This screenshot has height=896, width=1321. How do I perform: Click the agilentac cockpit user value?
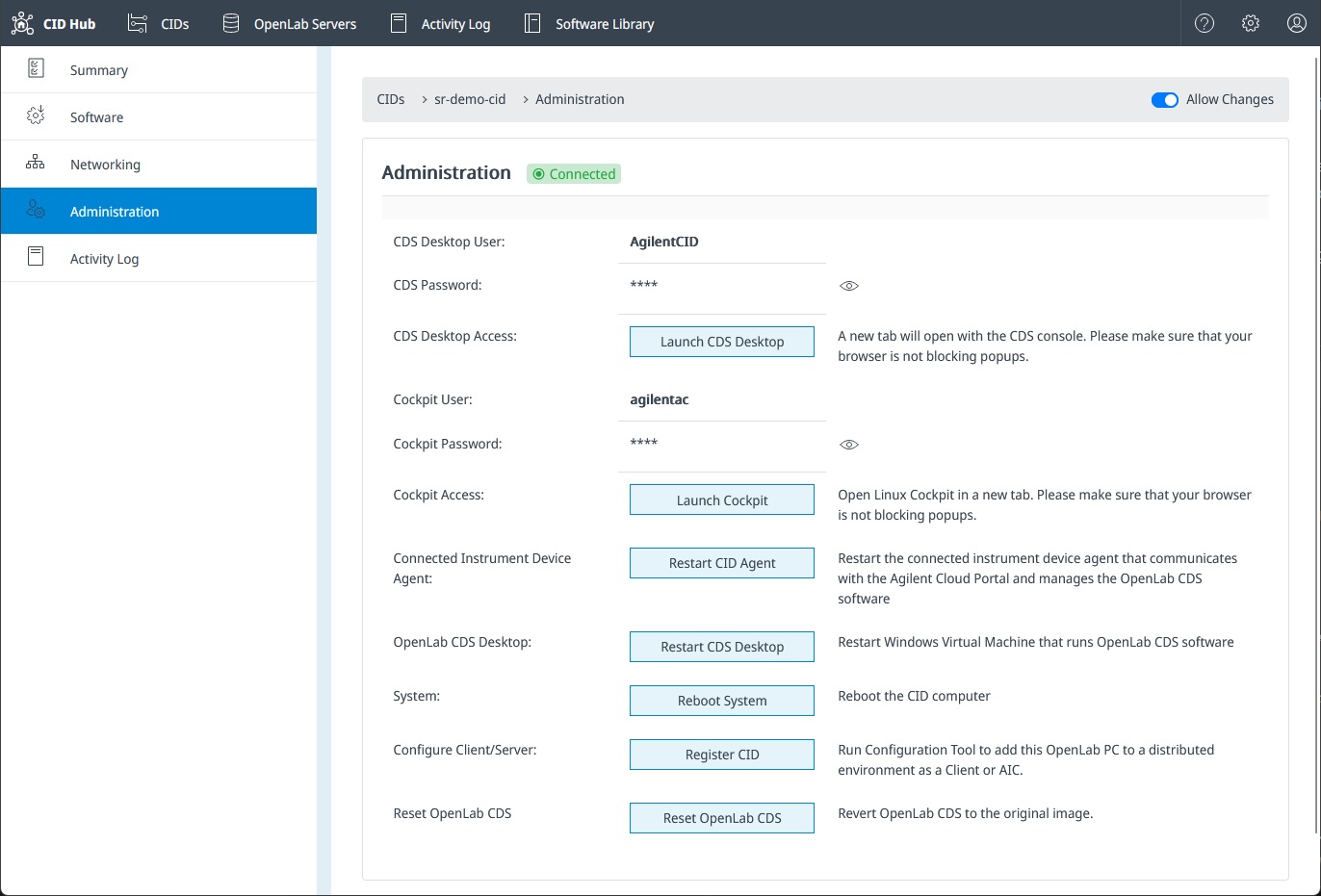point(660,399)
